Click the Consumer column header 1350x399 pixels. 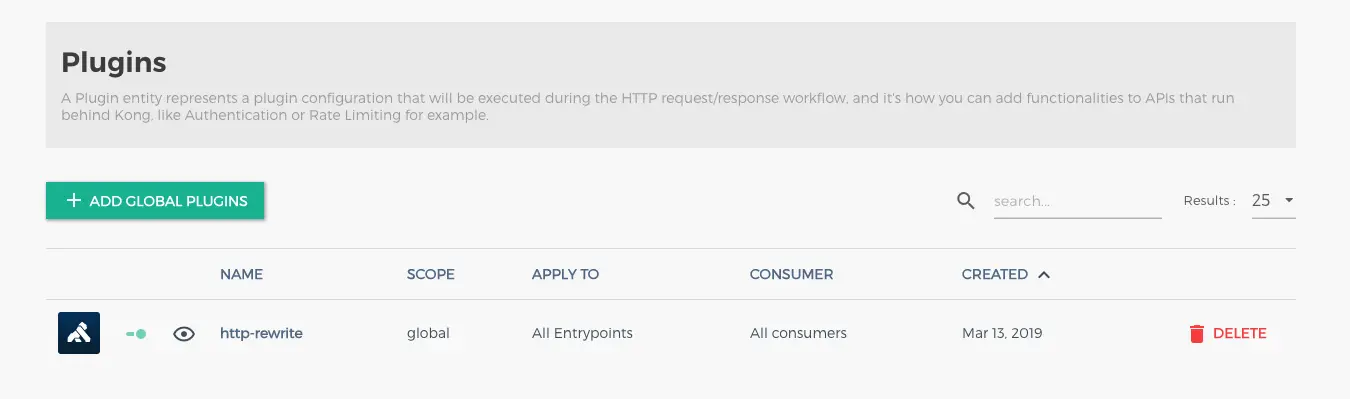click(791, 274)
